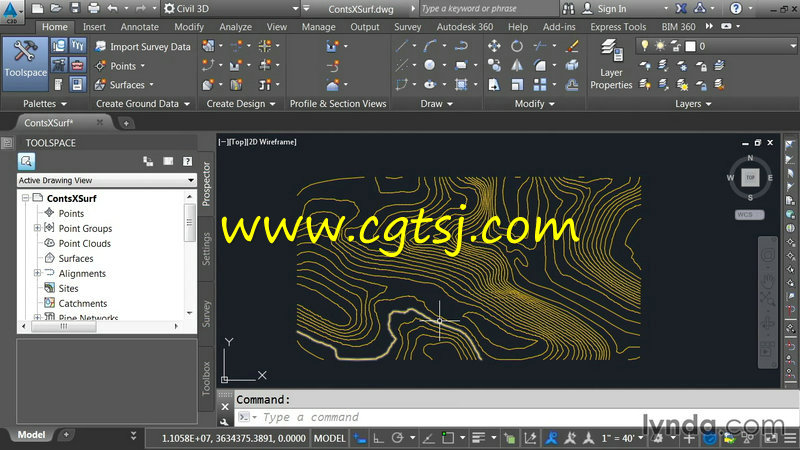
Task: Toggle Ortho mode in status bar
Action: point(379,438)
